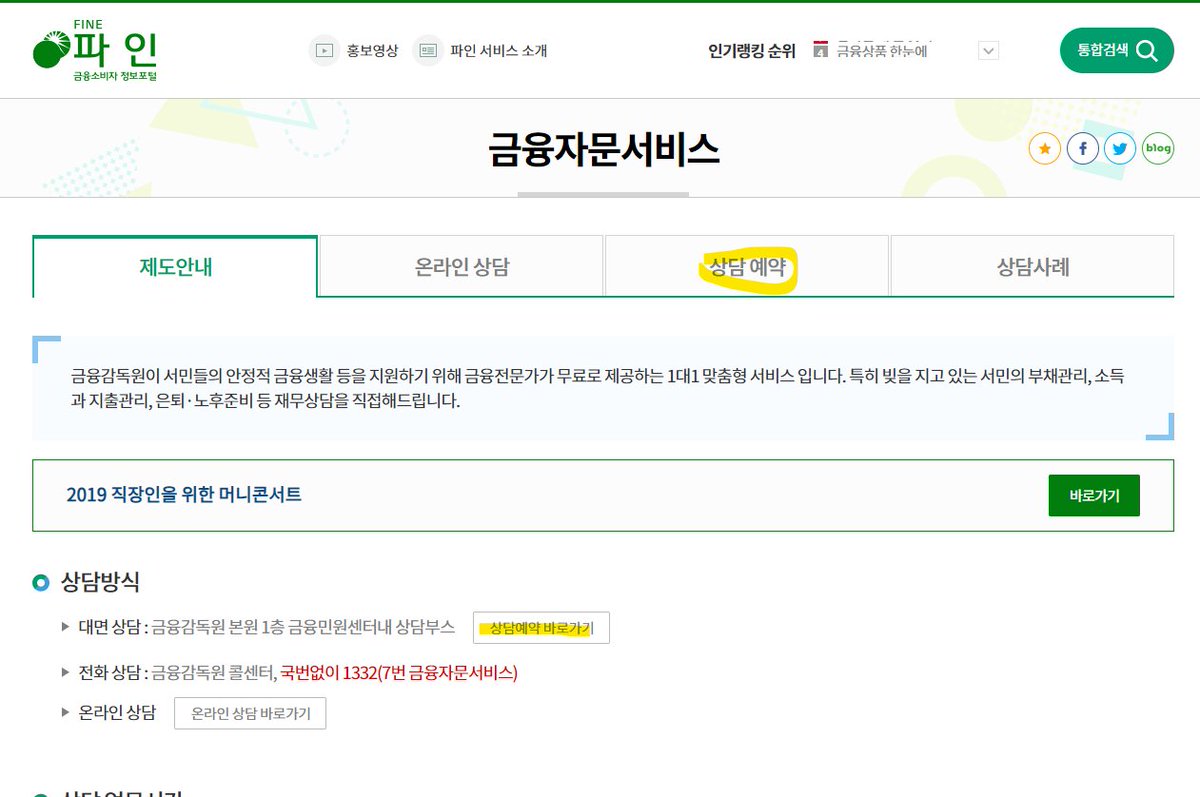The width and height of the screenshot is (1200, 797).
Task: Open 상담예약 바로가기 next to 대면 상담
Action: coord(540,628)
